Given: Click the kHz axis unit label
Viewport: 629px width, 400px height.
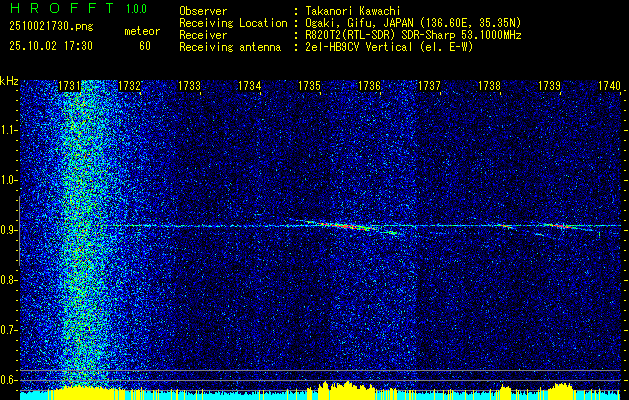Looking at the screenshot, I should point(9,81).
